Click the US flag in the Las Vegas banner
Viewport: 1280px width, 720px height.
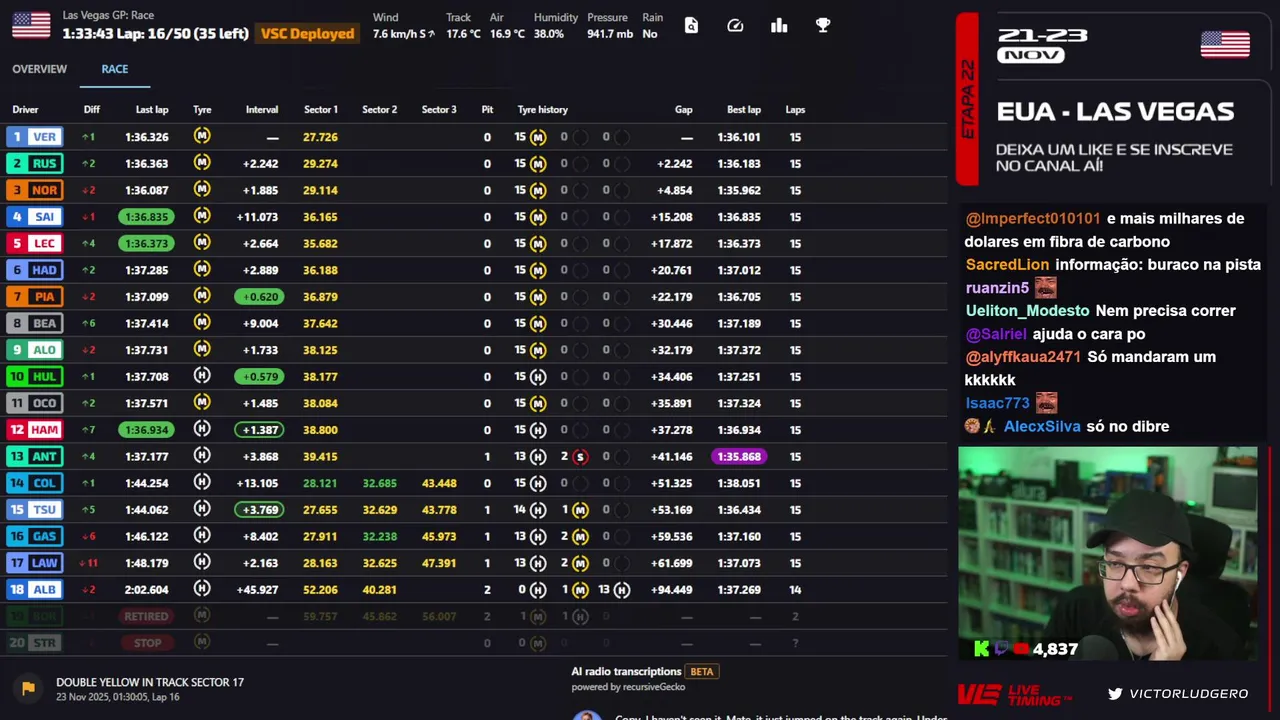[1225, 45]
